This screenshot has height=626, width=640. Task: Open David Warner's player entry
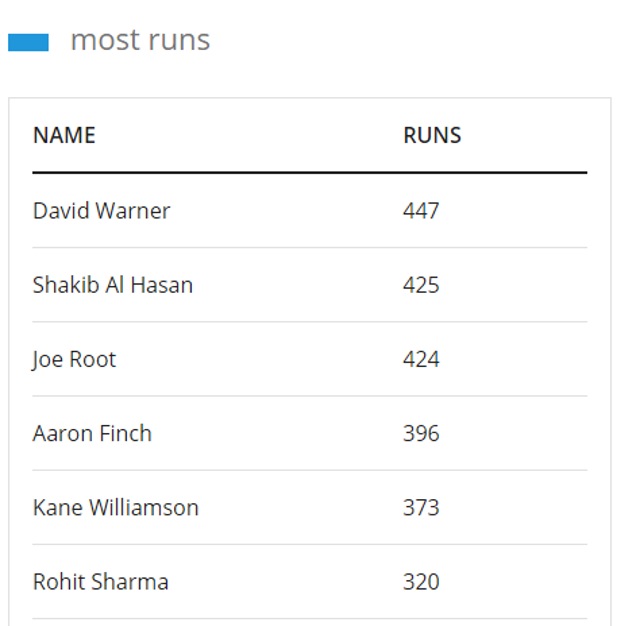pyautogui.click(x=101, y=211)
